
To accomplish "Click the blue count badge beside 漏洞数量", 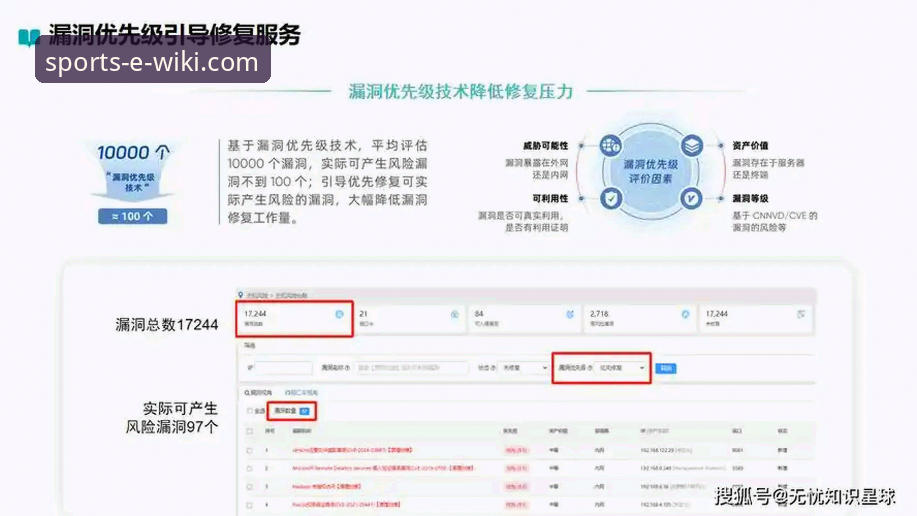I will coord(304,411).
